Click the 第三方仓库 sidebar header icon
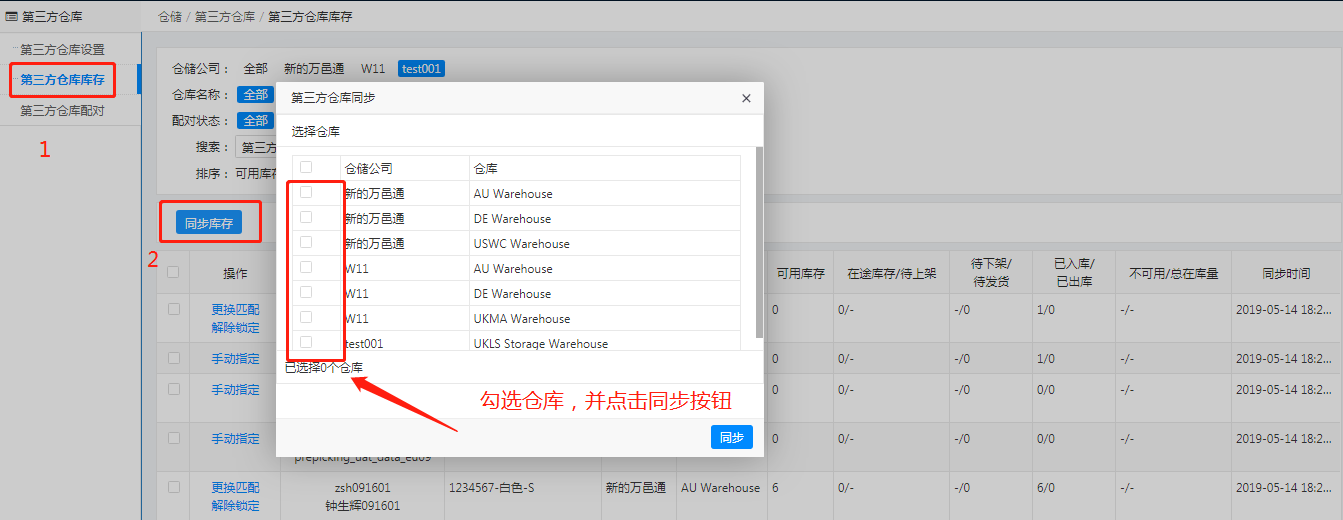The height and width of the screenshot is (520, 1343). 12,17
